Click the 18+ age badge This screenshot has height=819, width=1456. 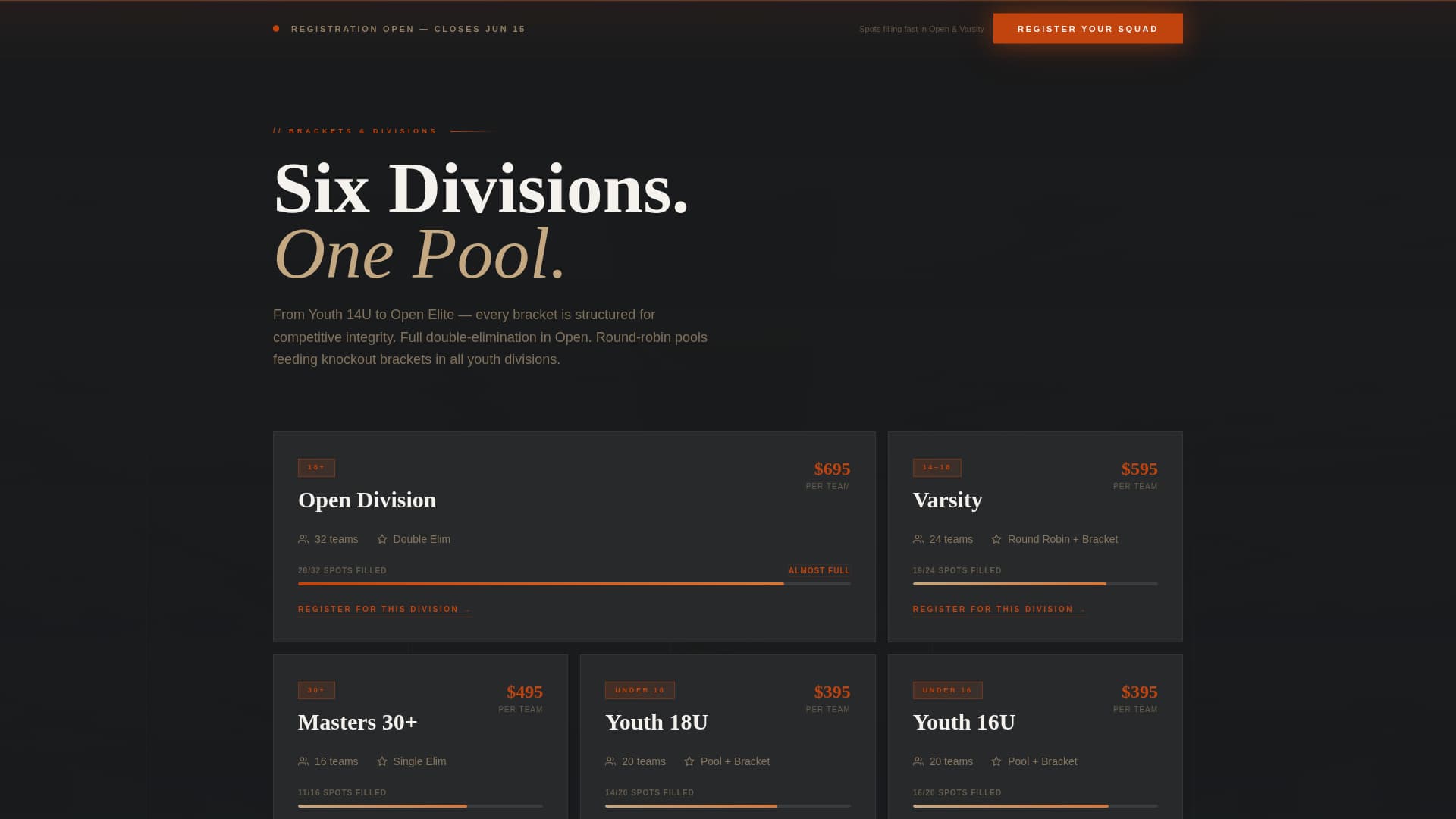coord(316,468)
